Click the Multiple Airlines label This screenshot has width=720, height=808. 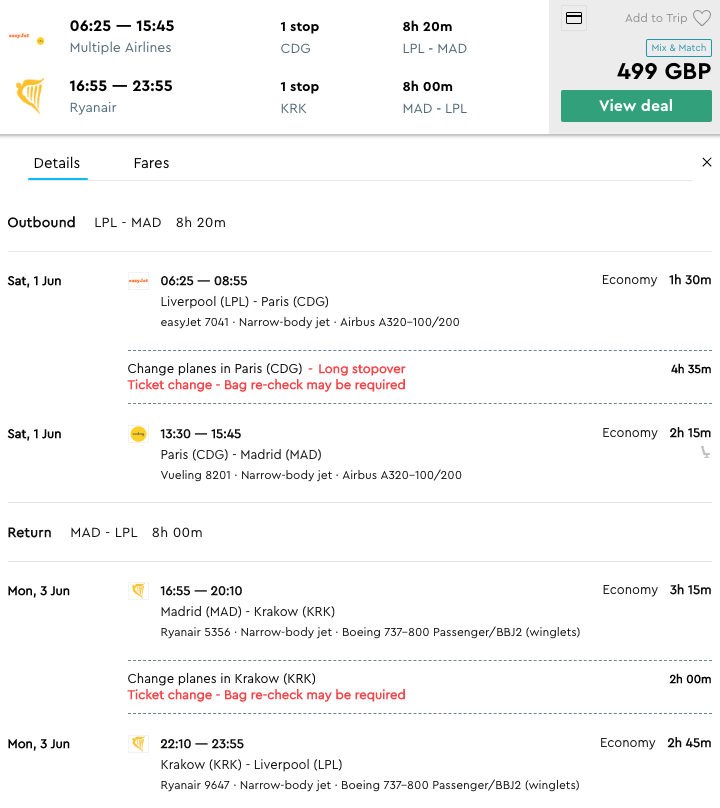tap(120, 48)
